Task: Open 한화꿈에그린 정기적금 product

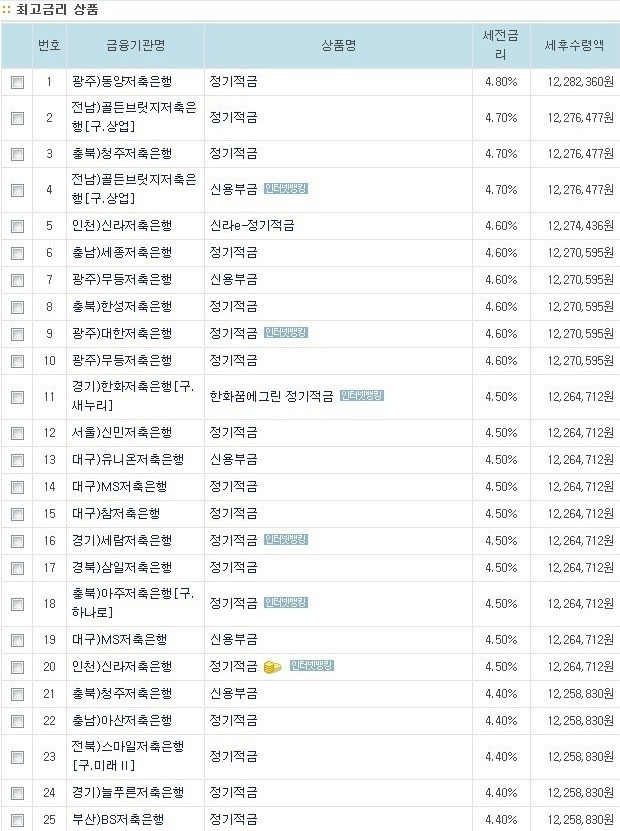Action: coord(272,396)
